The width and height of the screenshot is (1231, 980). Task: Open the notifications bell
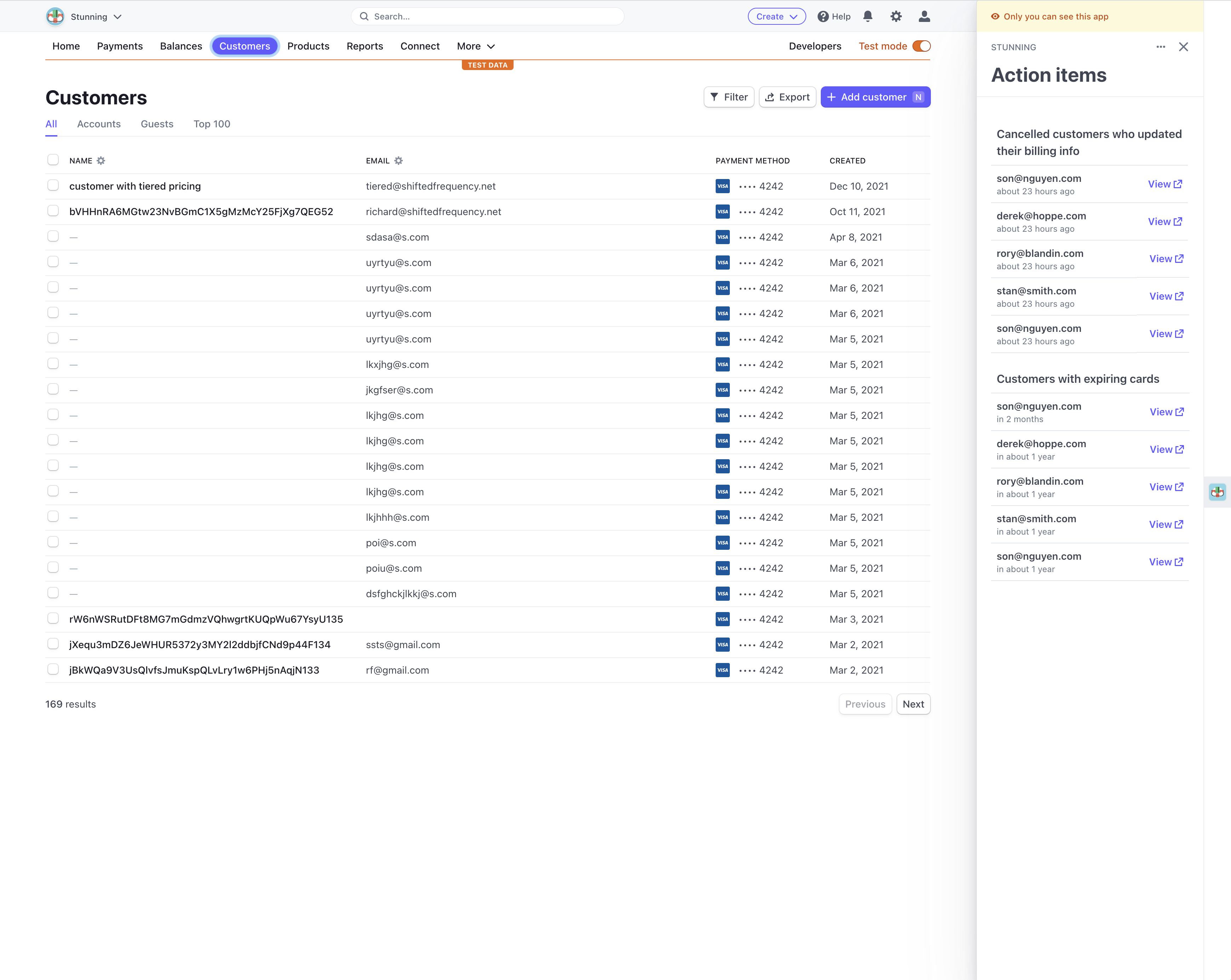pyautogui.click(x=868, y=17)
